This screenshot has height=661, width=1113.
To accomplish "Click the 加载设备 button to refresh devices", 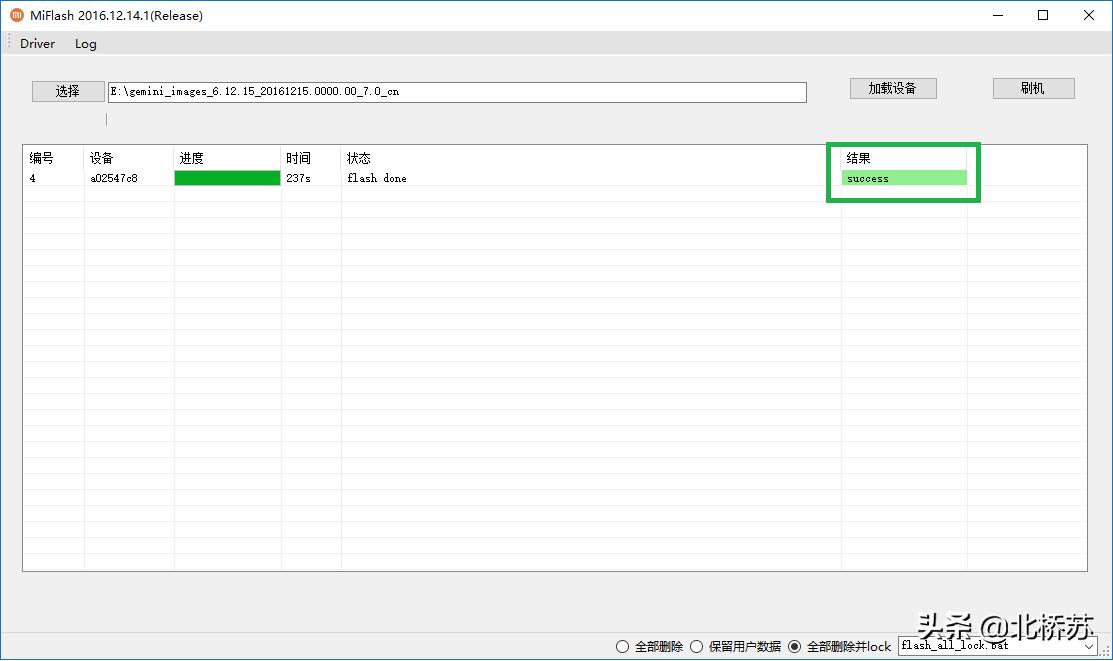I will click(x=892, y=88).
